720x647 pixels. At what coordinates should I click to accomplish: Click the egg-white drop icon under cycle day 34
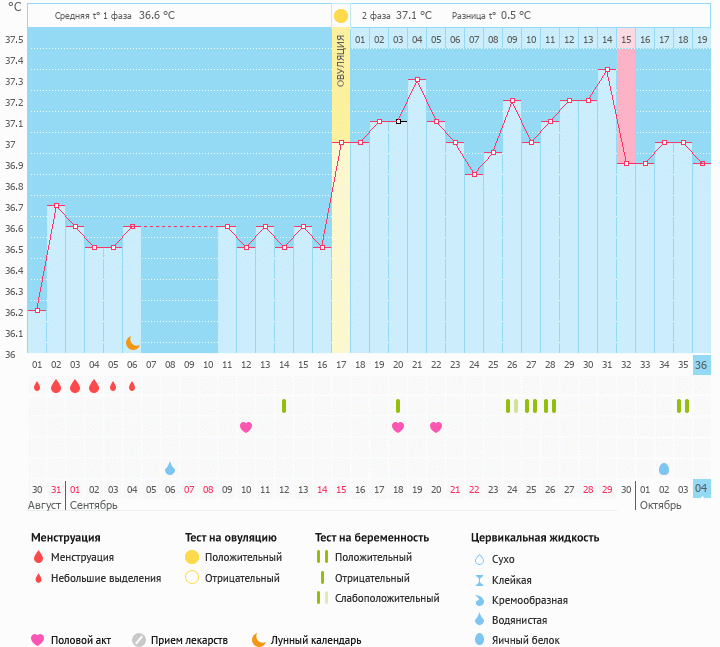pos(664,468)
